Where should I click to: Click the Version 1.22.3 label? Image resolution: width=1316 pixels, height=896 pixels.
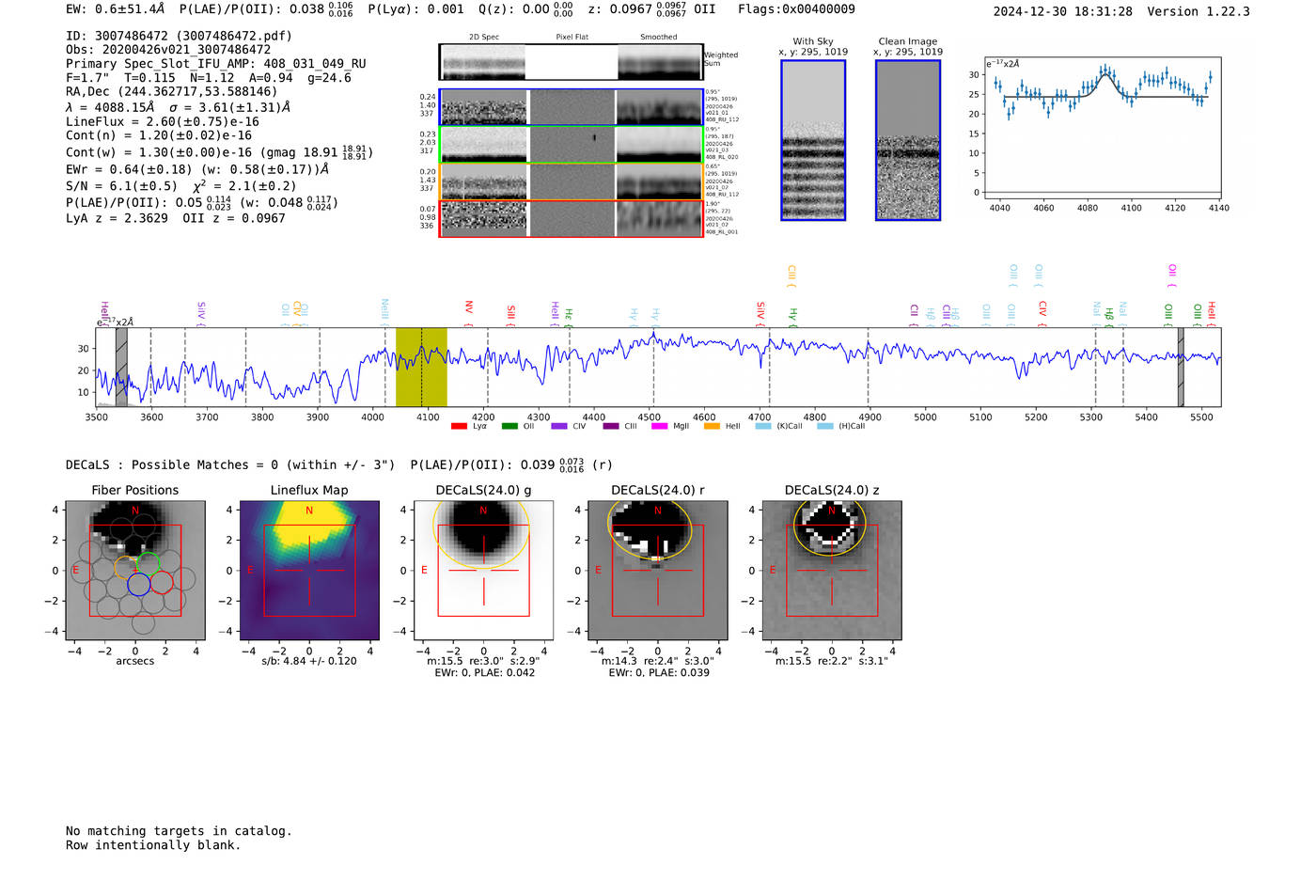pyautogui.click(x=1198, y=11)
